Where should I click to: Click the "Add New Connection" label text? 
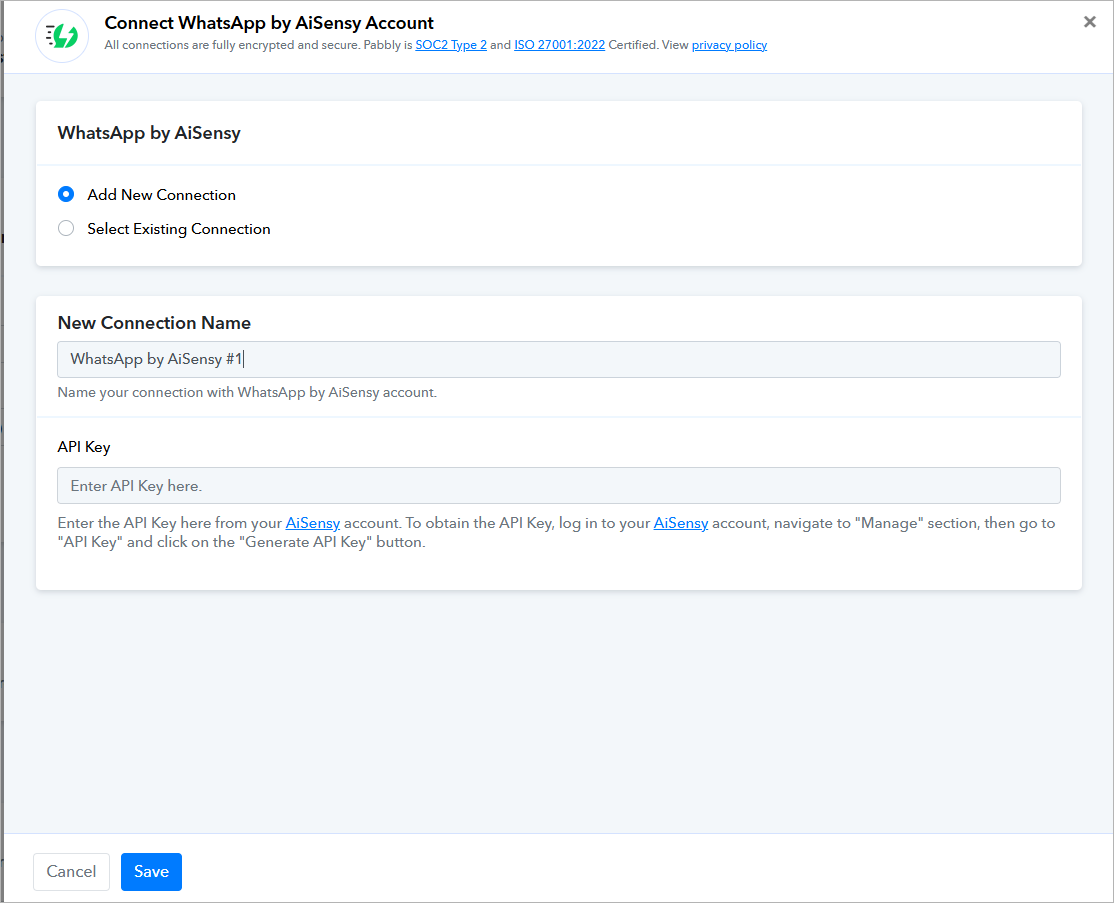point(161,195)
